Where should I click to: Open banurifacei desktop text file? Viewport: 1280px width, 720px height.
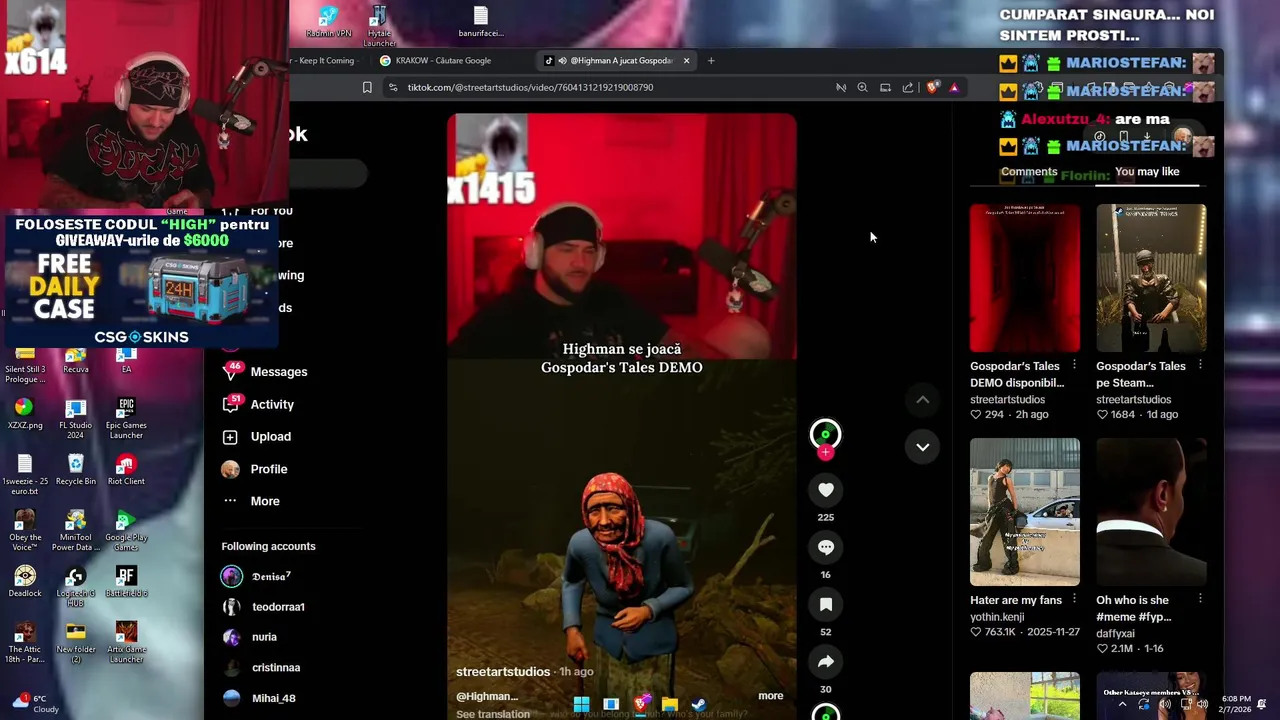(x=481, y=22)
